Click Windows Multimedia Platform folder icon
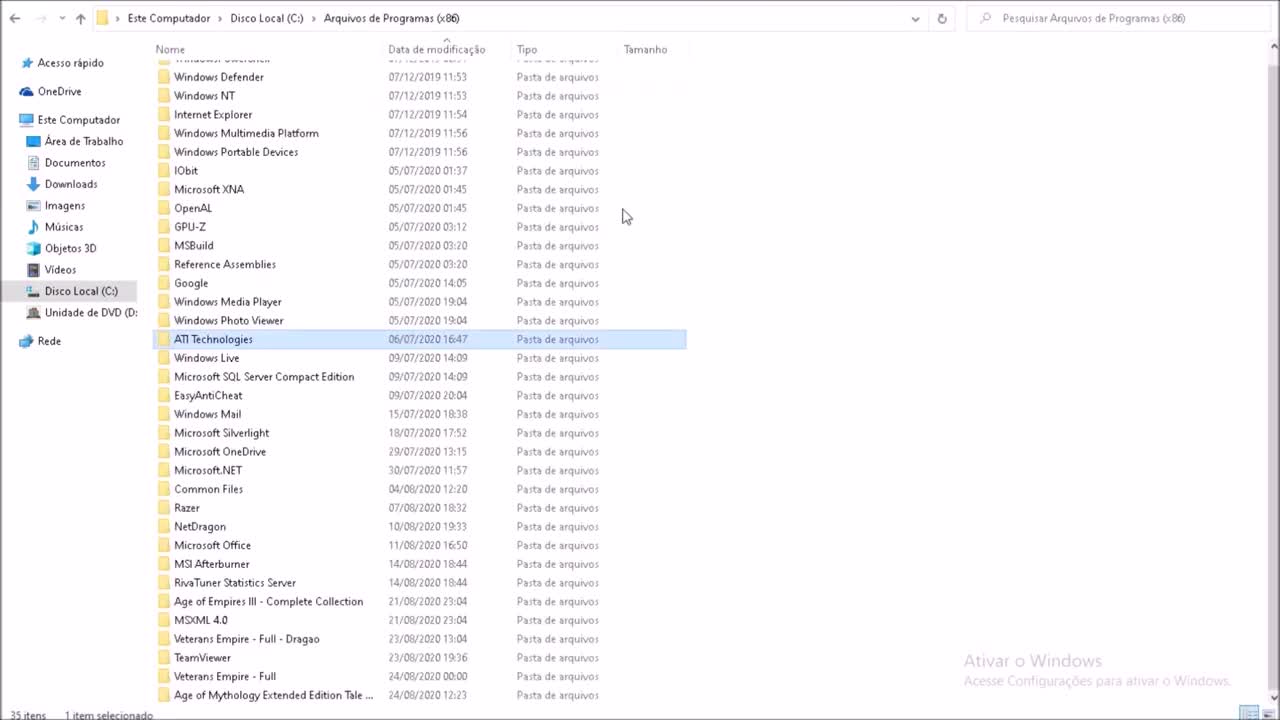This screenshot has width=1280, height=720. click(165, 133)
